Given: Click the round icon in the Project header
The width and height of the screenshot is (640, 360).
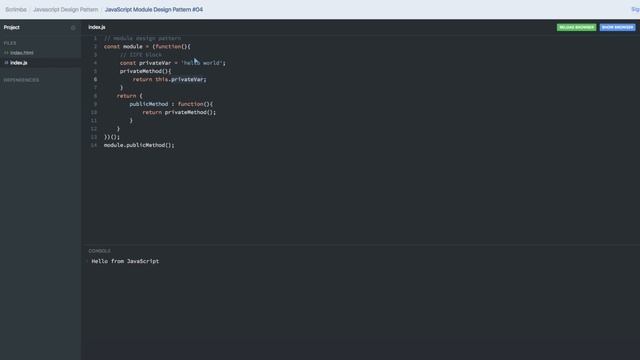Looking at the screenshot, I should click(x=73, y=28).
